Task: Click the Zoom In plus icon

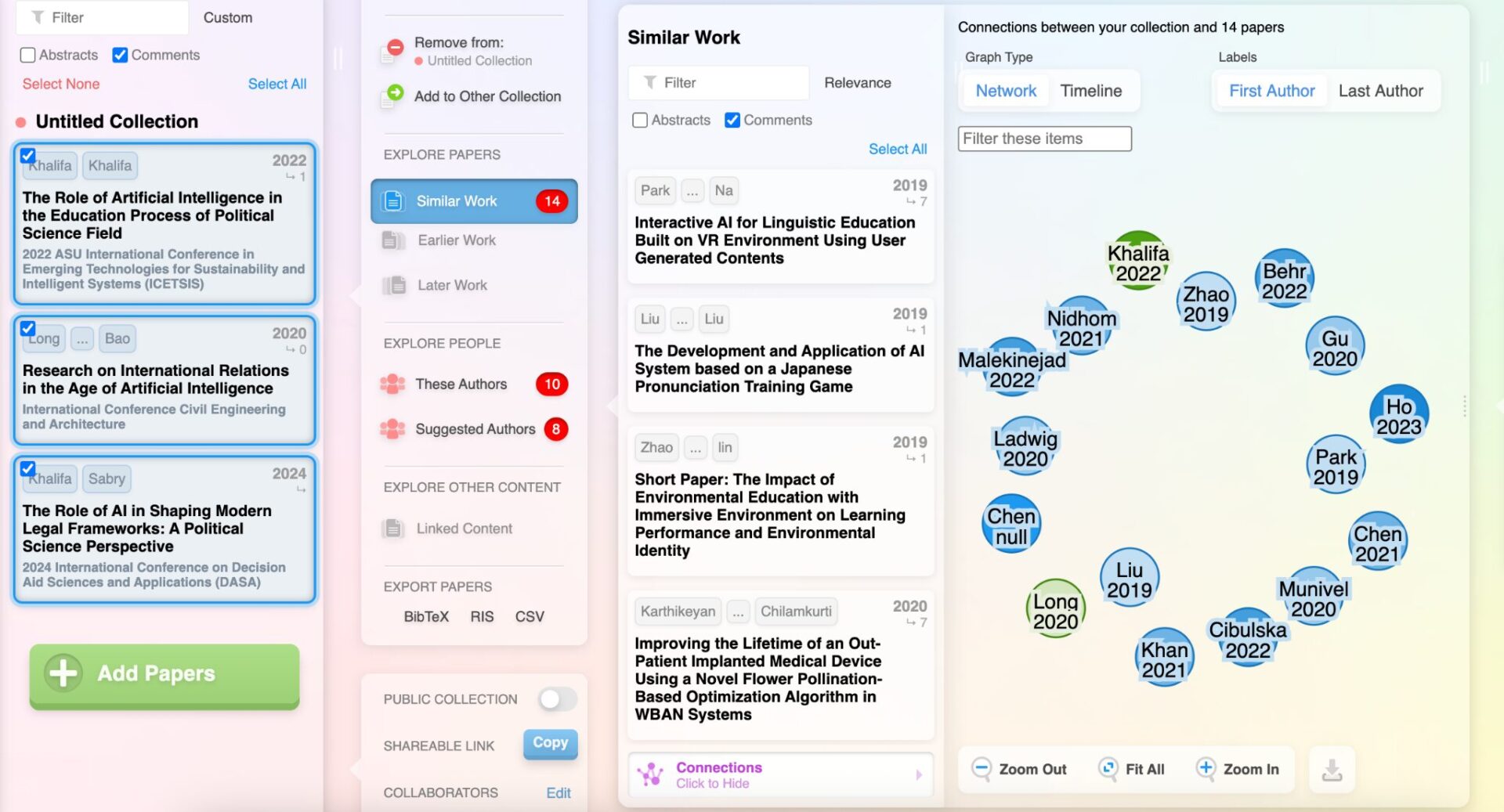Action: (1206, 768)
